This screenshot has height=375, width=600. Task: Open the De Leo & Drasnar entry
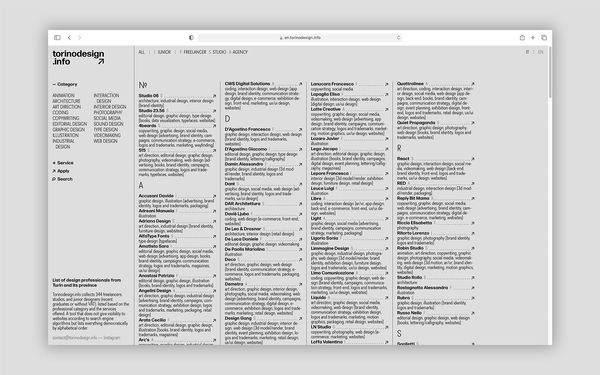coord(243,229)
